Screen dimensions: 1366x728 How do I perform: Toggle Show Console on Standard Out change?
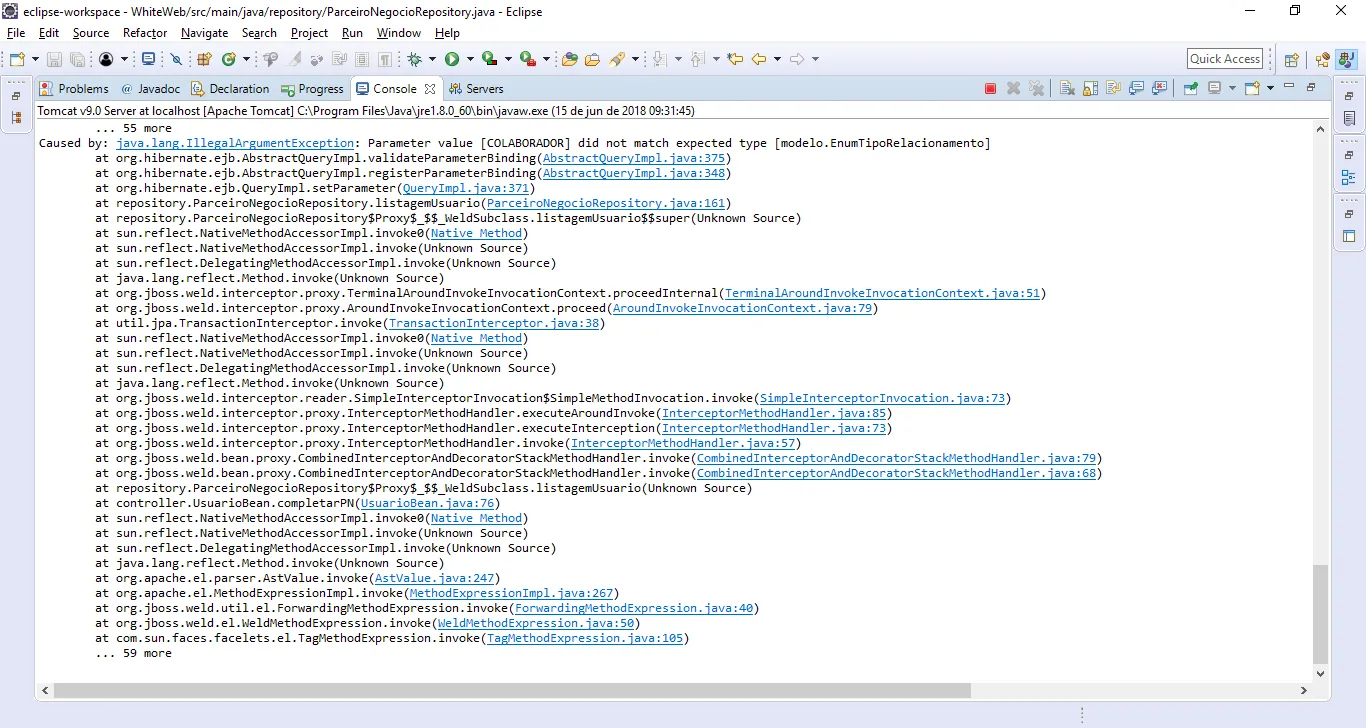[x=1136, y=88]
